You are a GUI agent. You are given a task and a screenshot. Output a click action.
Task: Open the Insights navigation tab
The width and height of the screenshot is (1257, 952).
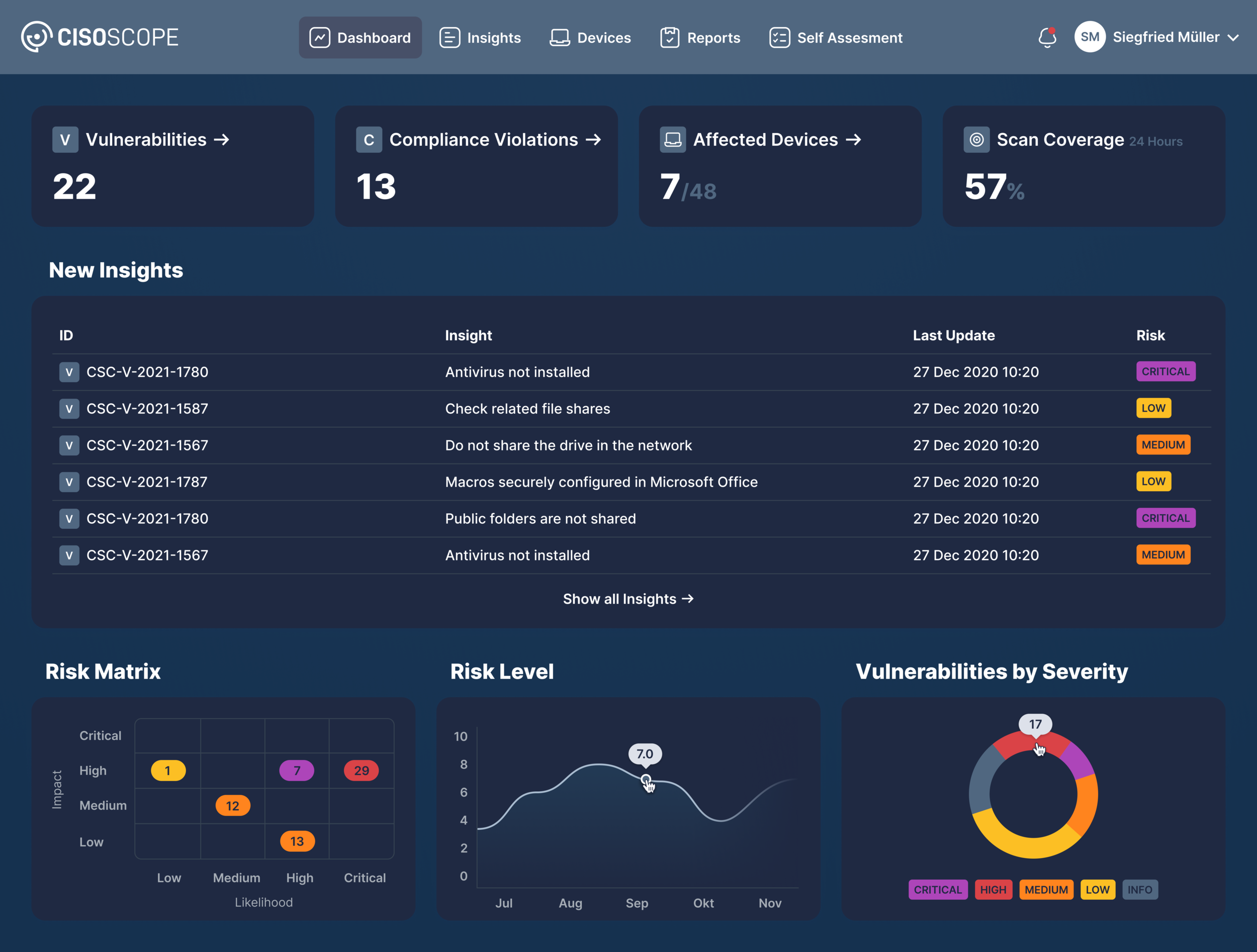pyautogui.click(x=480, y=38)
